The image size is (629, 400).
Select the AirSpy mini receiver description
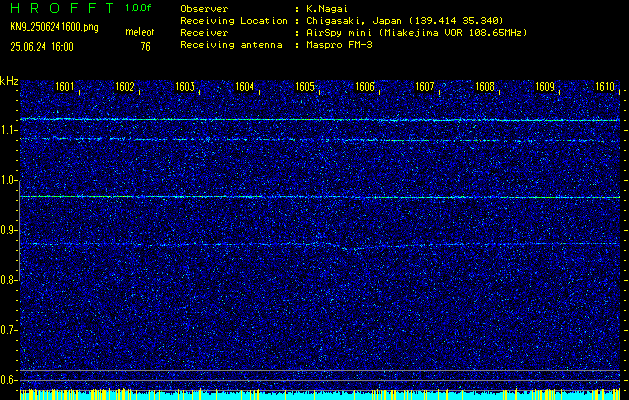(x=416, y=33)
